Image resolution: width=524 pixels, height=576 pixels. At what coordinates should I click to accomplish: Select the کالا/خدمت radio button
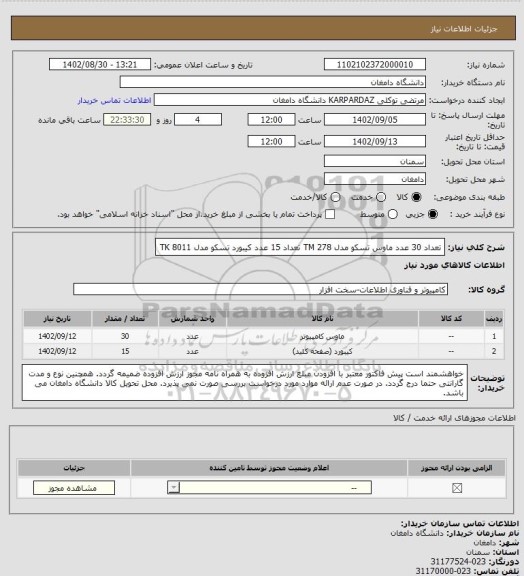(335, 197)
